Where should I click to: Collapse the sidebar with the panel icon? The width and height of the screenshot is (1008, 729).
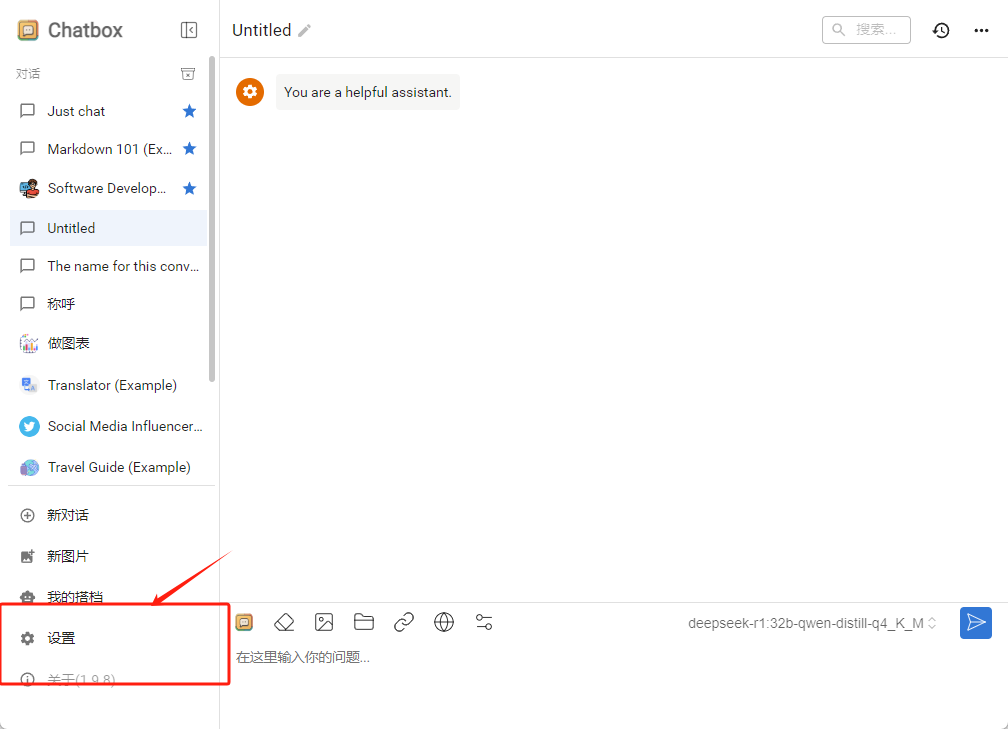tap(189, 30)
